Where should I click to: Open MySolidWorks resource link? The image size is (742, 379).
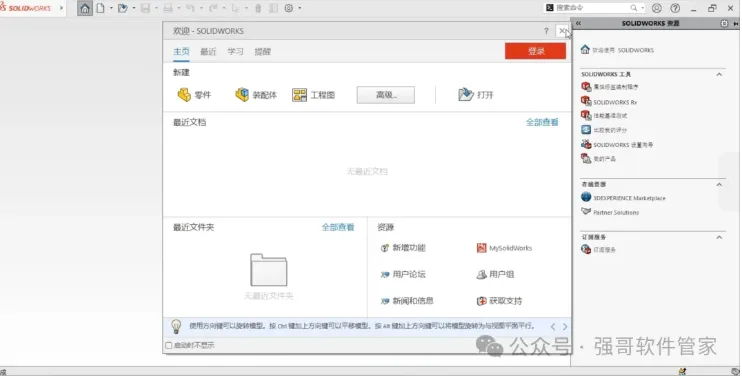click(504, 248)
